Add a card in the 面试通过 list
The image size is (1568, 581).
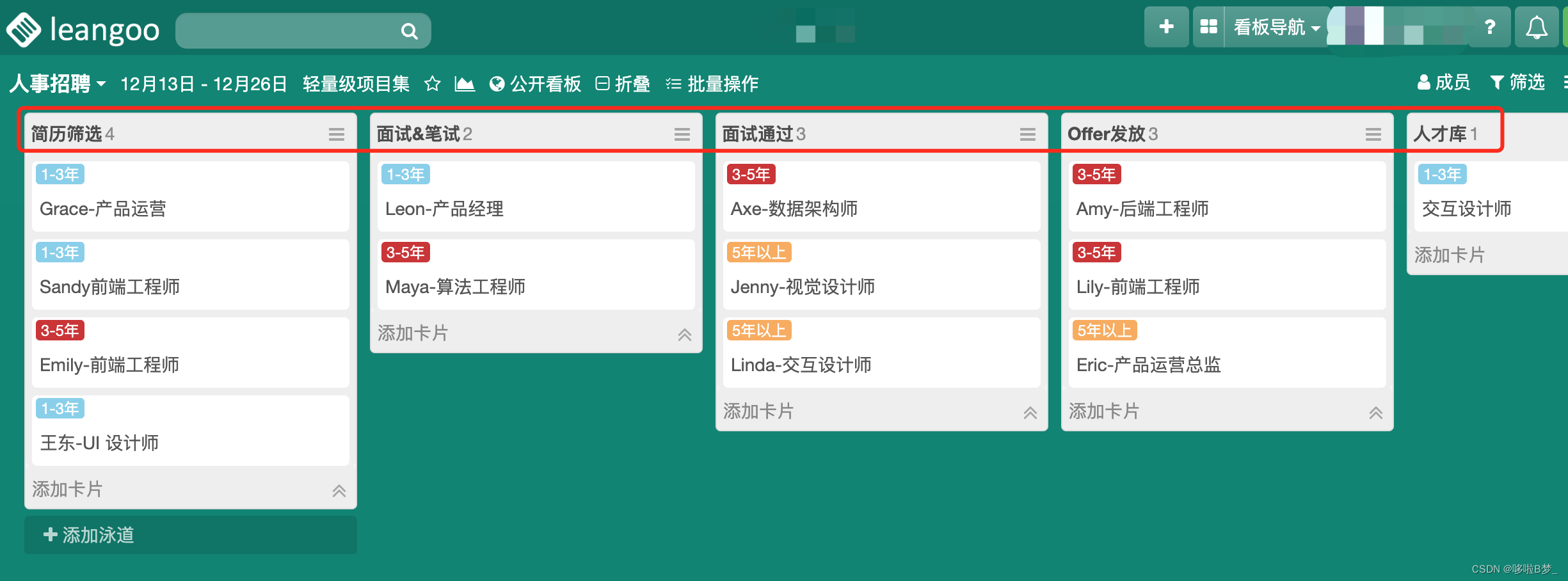[759, 411]
